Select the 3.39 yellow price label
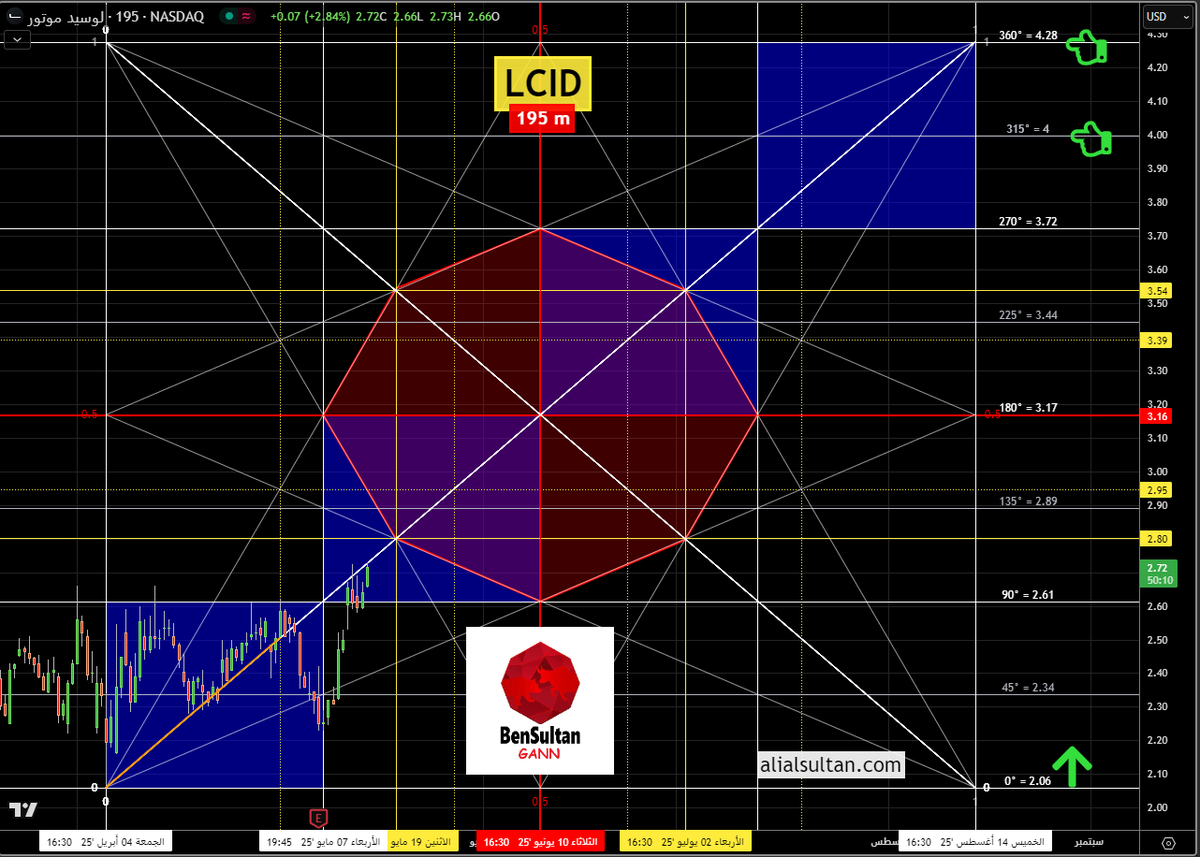The width and height of the screenshot is (1200, 857). (x=1156, y=340)
